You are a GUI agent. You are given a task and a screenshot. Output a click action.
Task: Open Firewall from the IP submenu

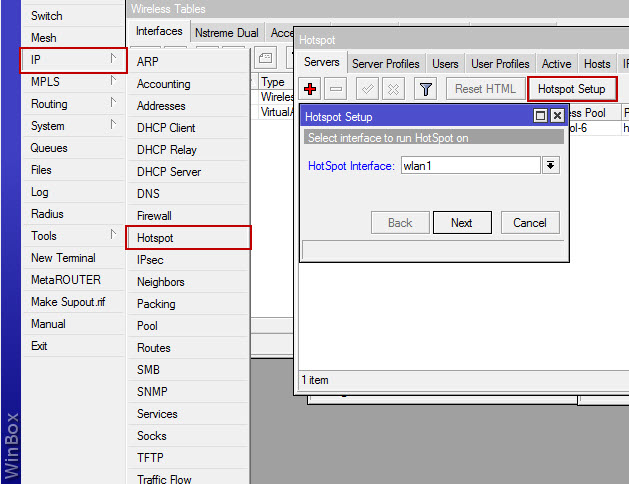[188, 216]
